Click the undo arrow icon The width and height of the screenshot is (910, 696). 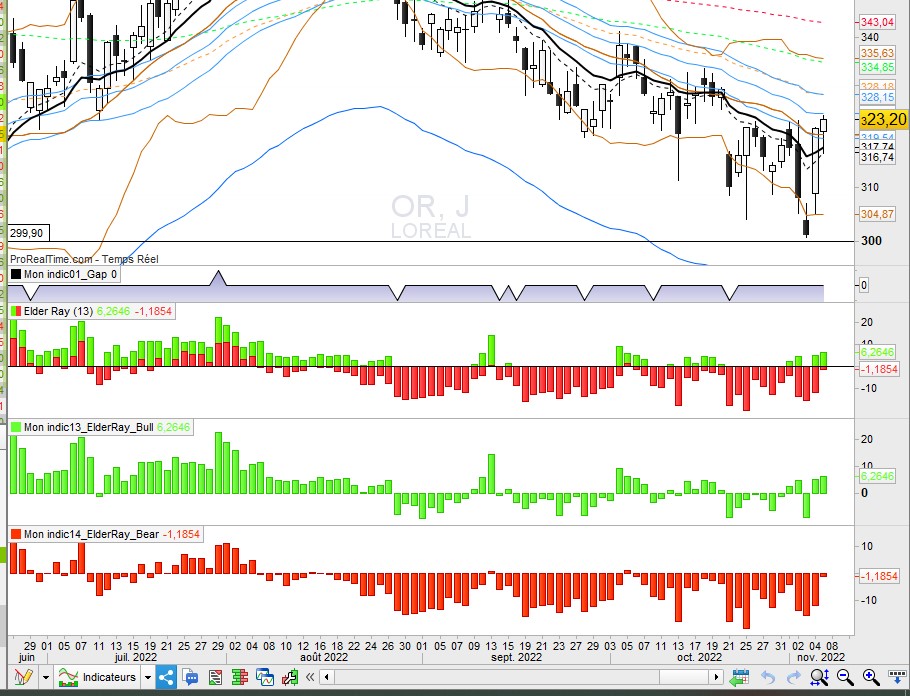(x=768, y=677)
